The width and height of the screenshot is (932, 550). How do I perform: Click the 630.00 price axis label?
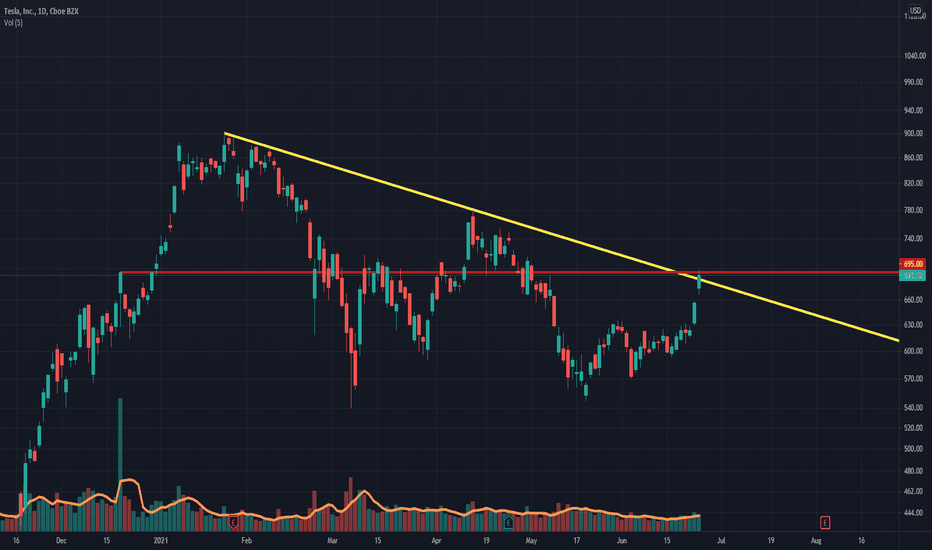(x=914, y=325)
